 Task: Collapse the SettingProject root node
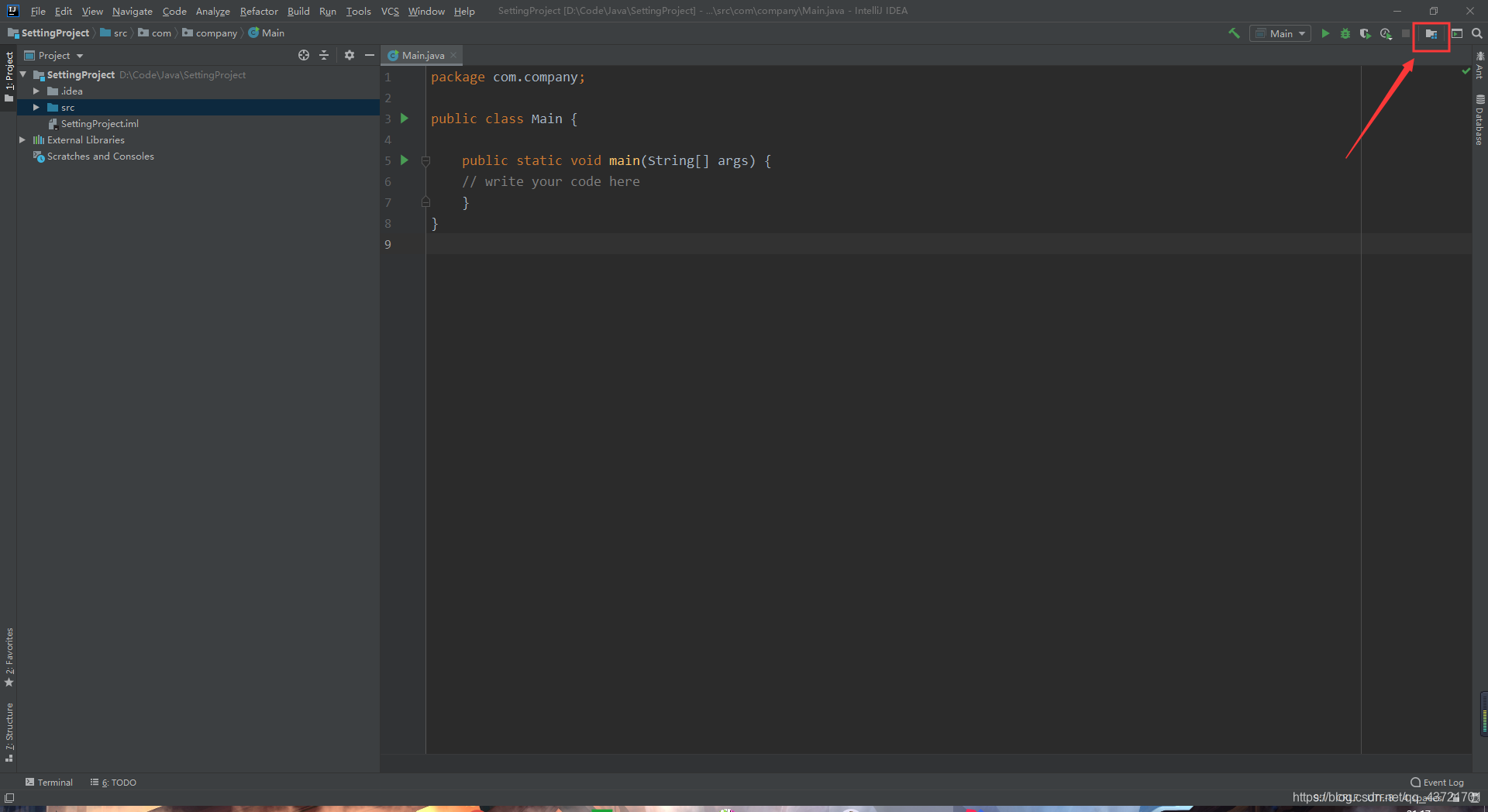pos(23,74)
